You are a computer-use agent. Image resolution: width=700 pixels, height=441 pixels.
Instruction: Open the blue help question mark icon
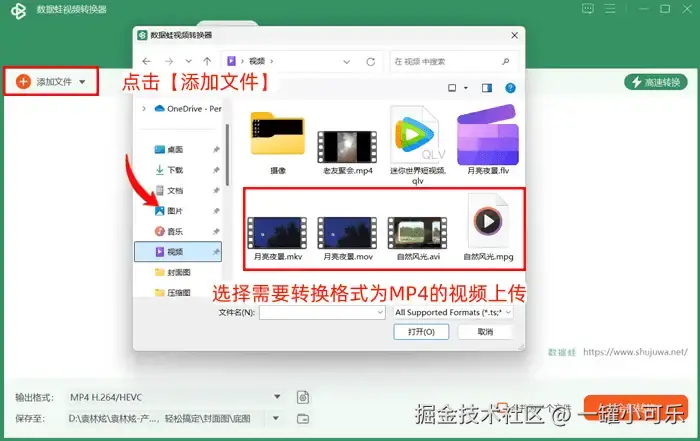[x=510, y=88]
